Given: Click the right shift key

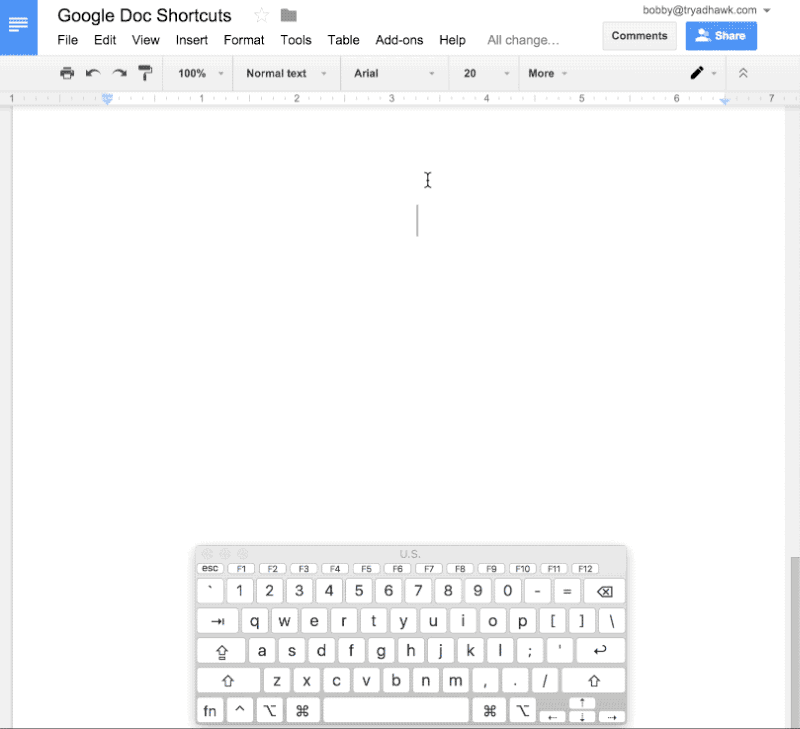Looking at the screenshot, I should tap(593, 681).
